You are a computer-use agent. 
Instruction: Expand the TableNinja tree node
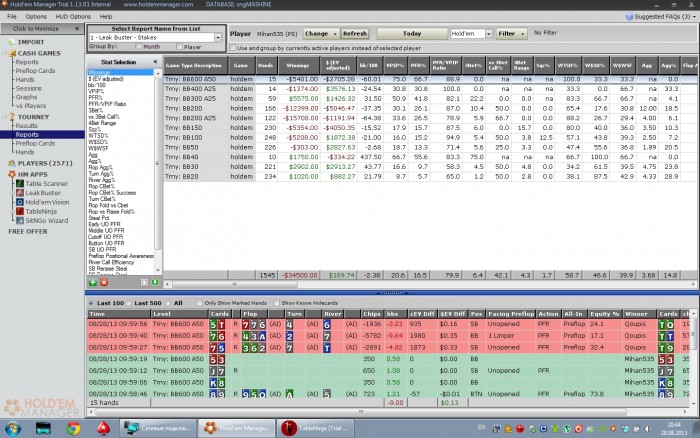coord(12,211)
